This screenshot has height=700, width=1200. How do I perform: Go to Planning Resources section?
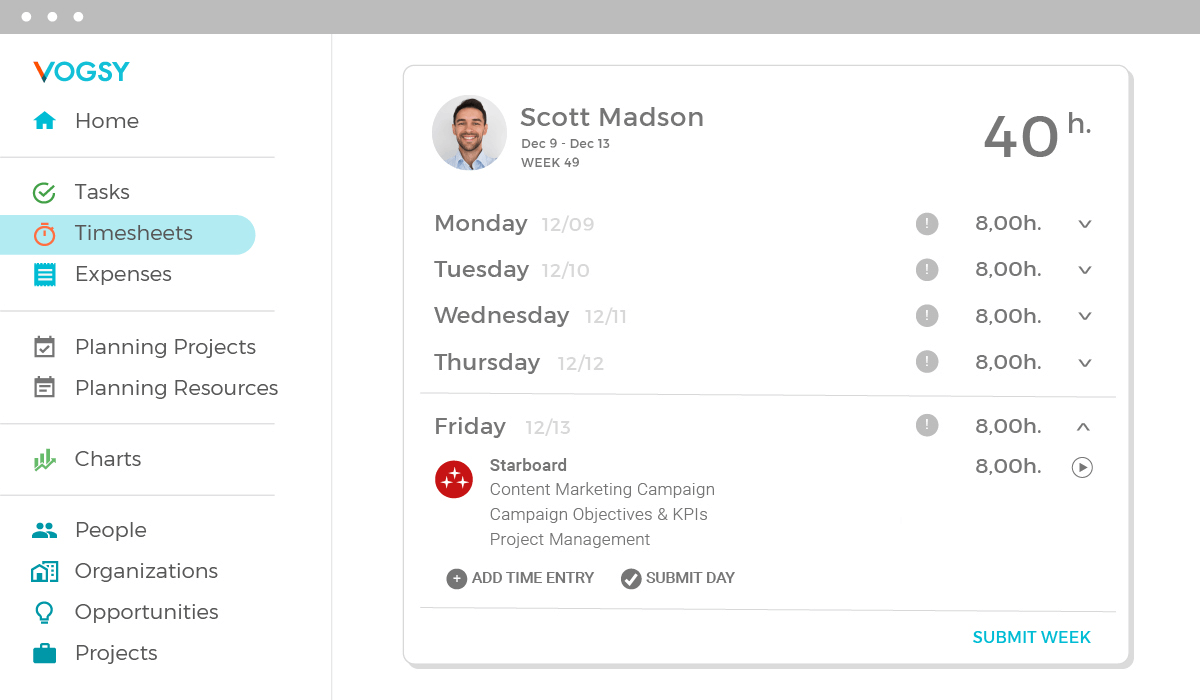point(176,388)
